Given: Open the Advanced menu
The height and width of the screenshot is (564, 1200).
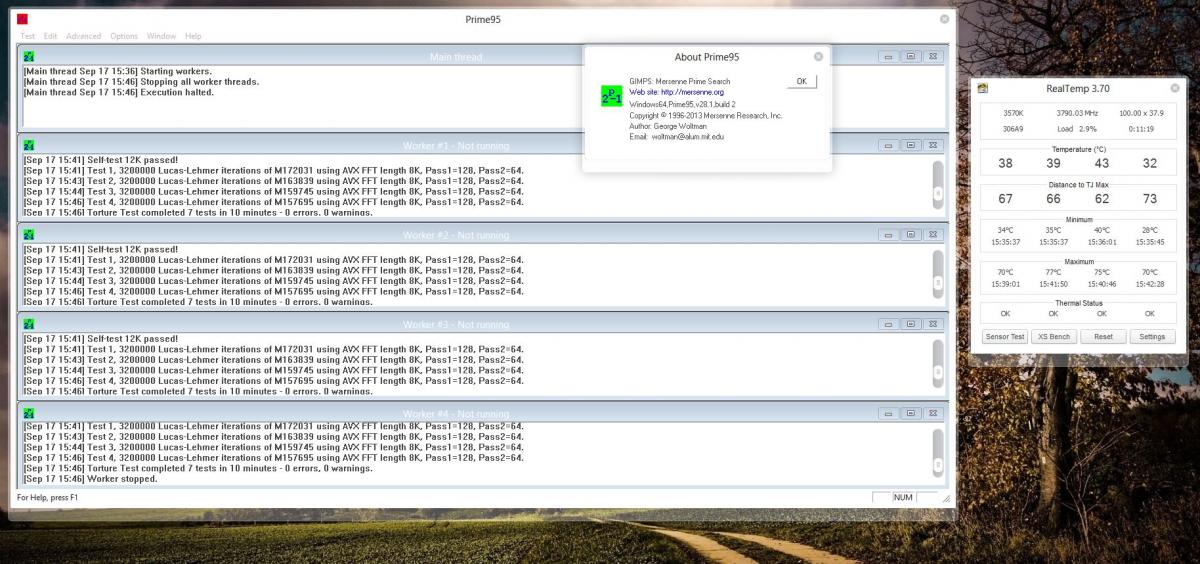Looking at the screenshot, I should point(83,36).
